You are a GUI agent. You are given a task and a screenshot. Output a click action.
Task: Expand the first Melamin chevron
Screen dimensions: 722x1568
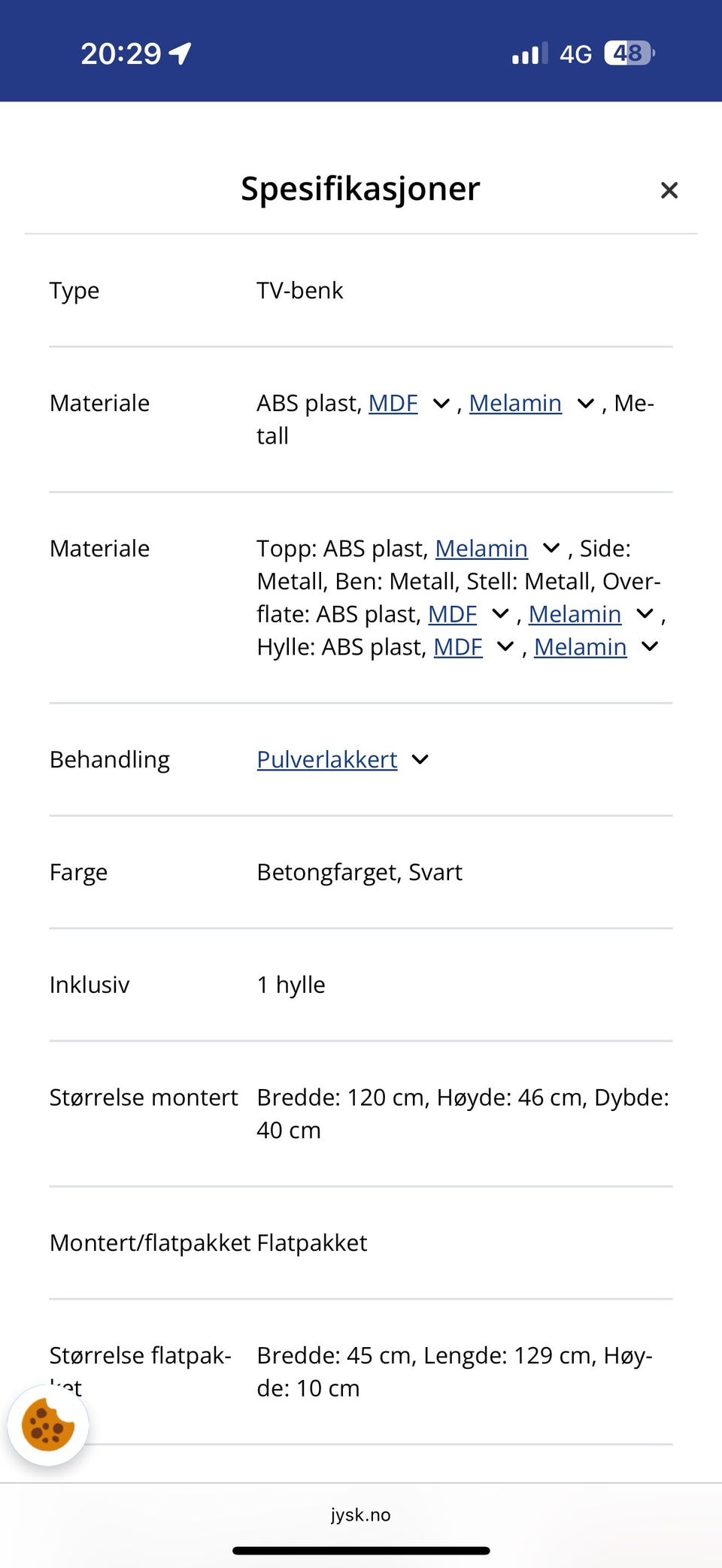point(584,404)
